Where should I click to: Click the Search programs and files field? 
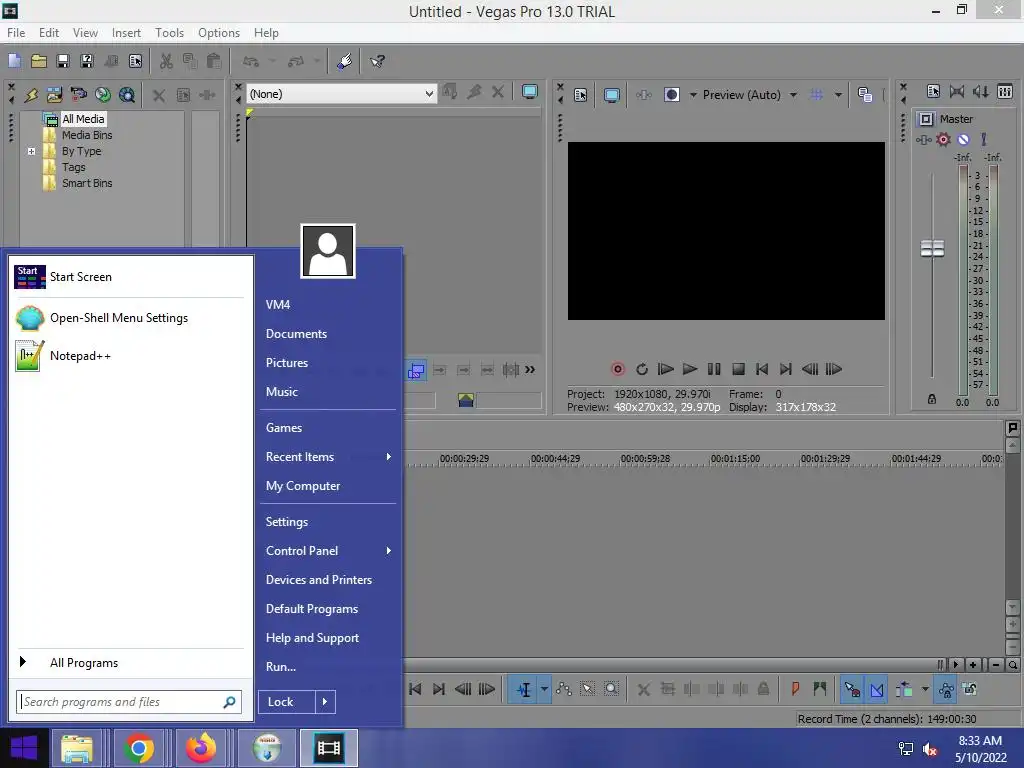click(129, 702)
